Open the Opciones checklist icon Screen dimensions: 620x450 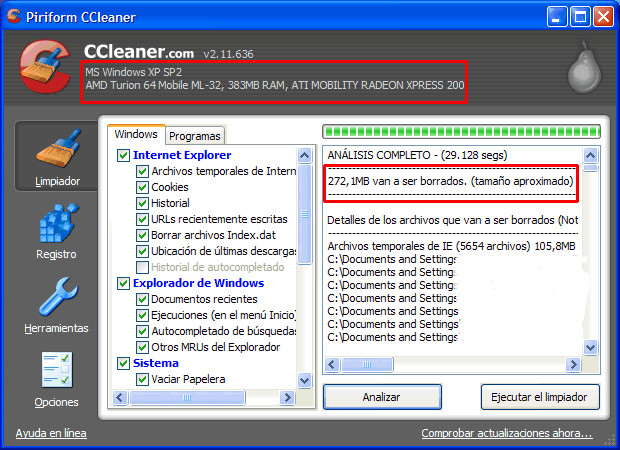[x=57, y=370]
